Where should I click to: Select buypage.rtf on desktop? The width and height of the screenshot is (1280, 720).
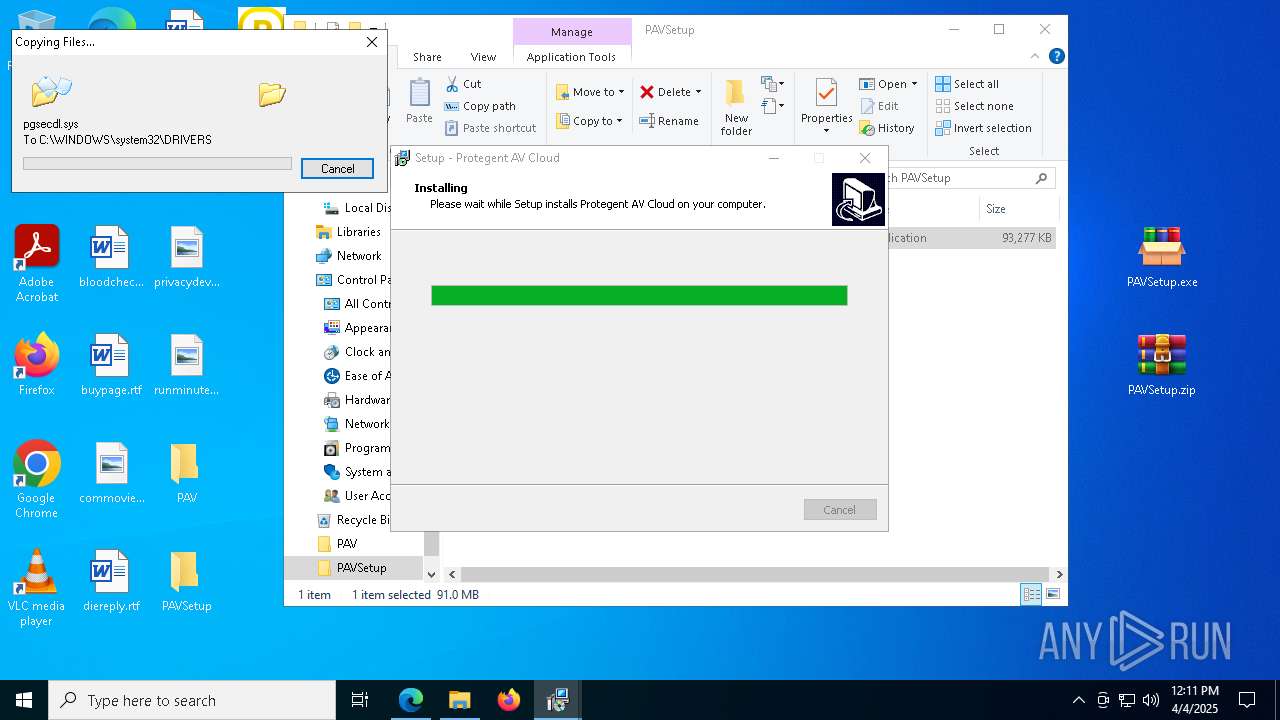[x=111, y=365]
